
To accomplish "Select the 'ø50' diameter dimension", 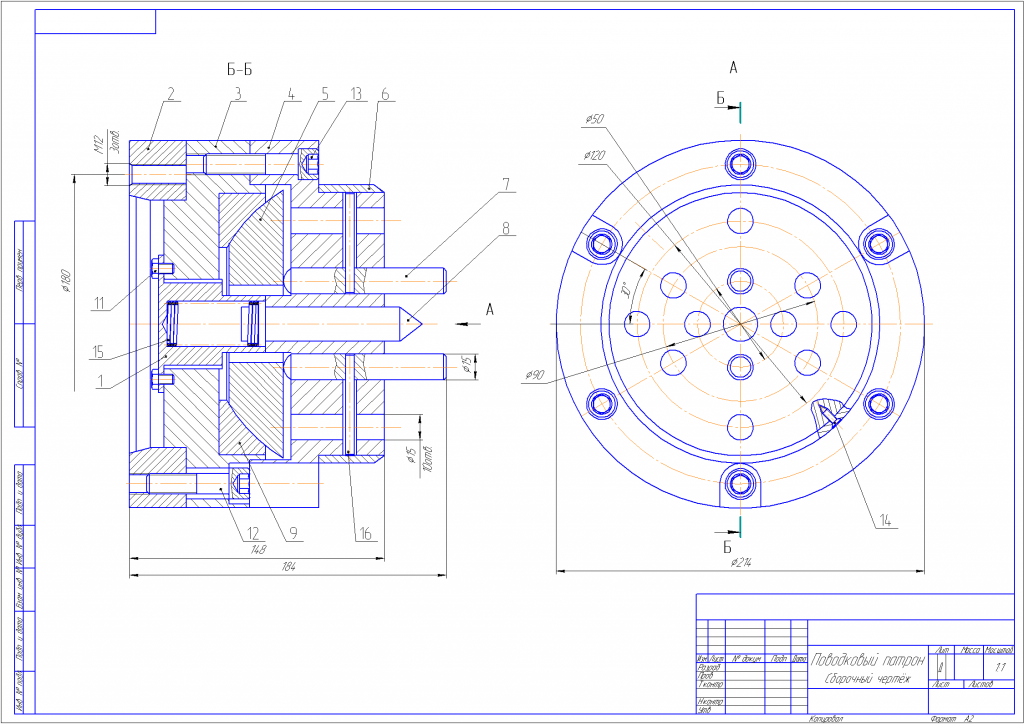I will (x=594, y=119).
